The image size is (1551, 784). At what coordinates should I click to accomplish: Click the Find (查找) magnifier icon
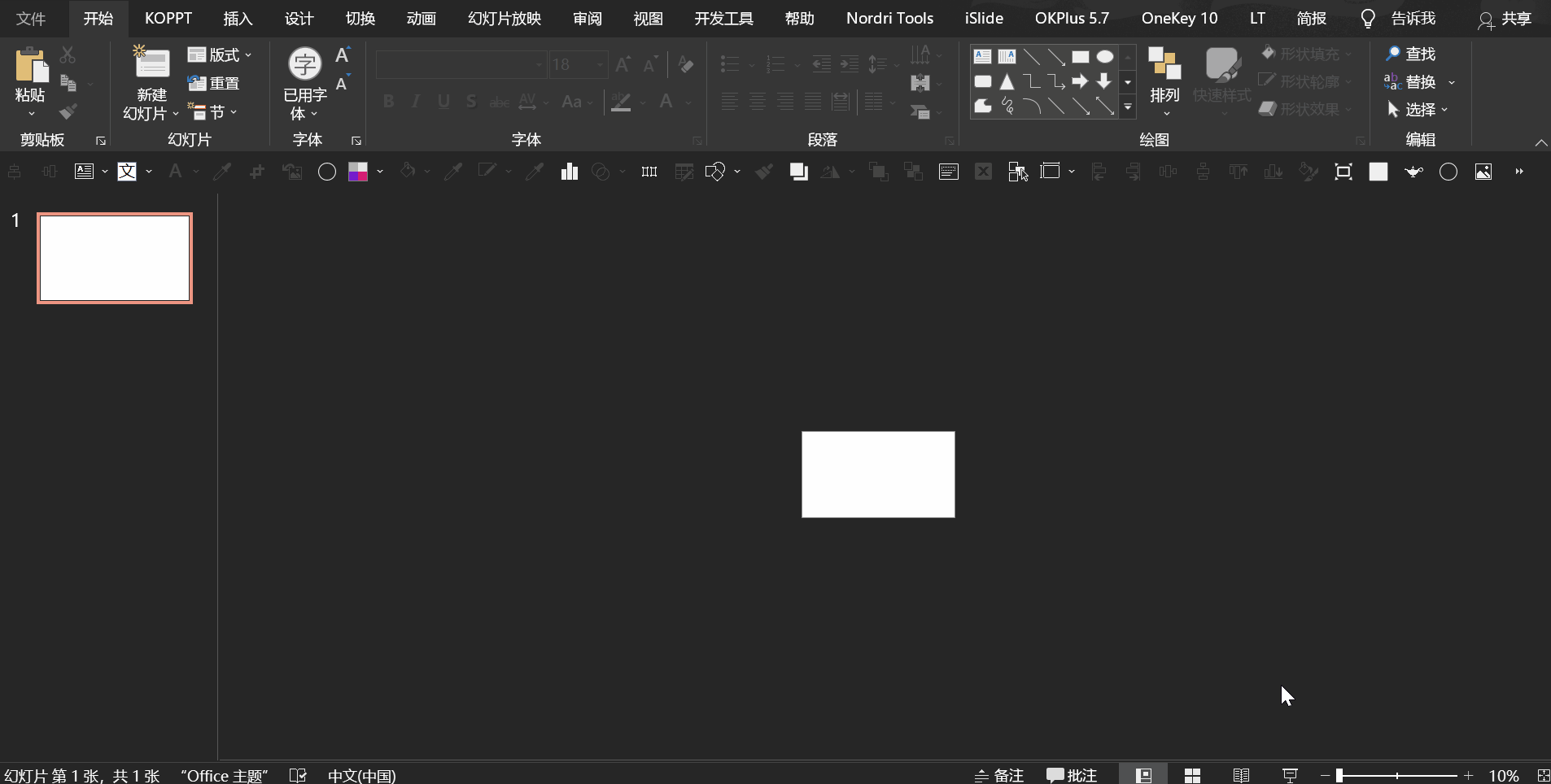coord(1393,54)
